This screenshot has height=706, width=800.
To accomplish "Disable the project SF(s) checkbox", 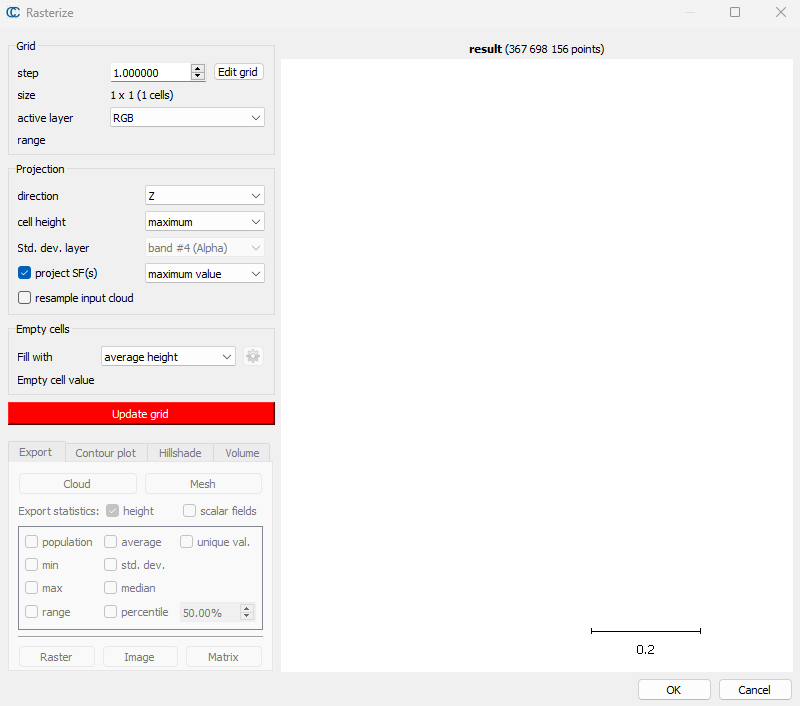I will (25, 273).
